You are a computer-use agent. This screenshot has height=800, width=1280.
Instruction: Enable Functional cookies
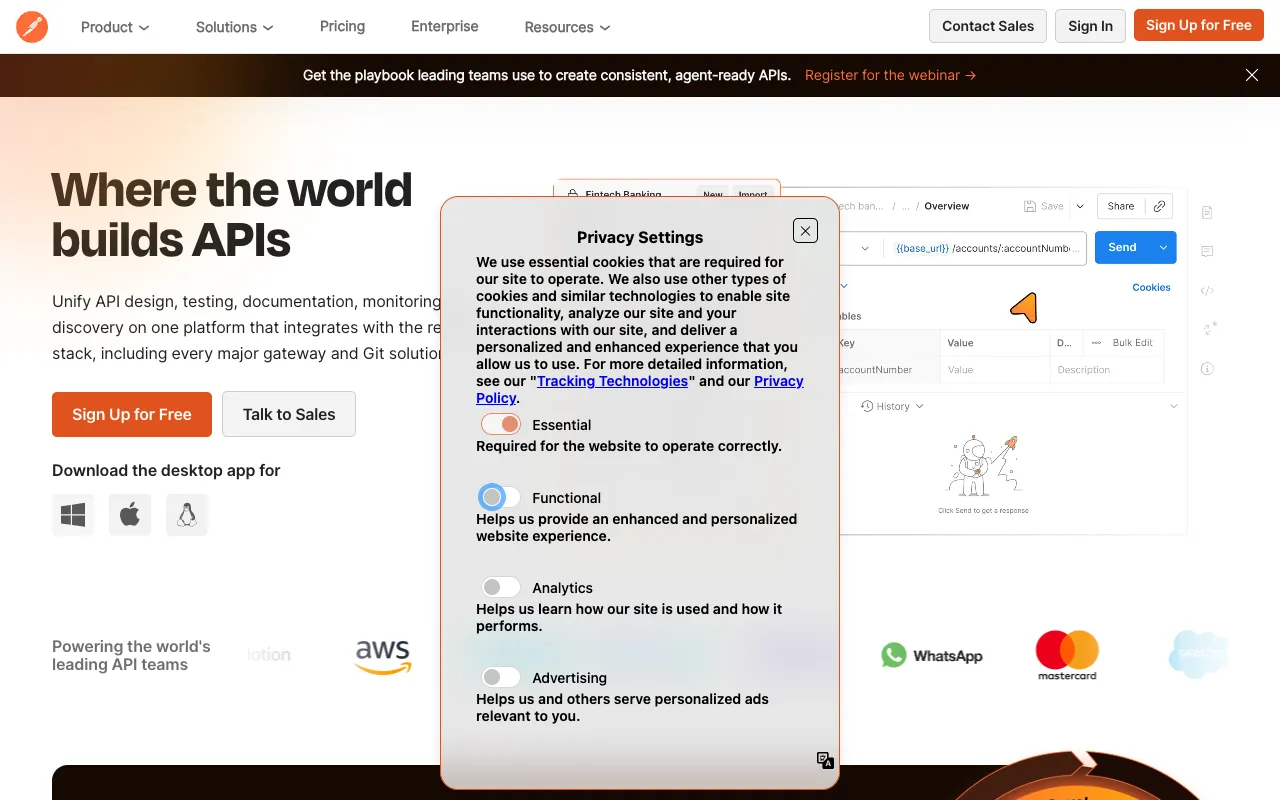[500, 497]
